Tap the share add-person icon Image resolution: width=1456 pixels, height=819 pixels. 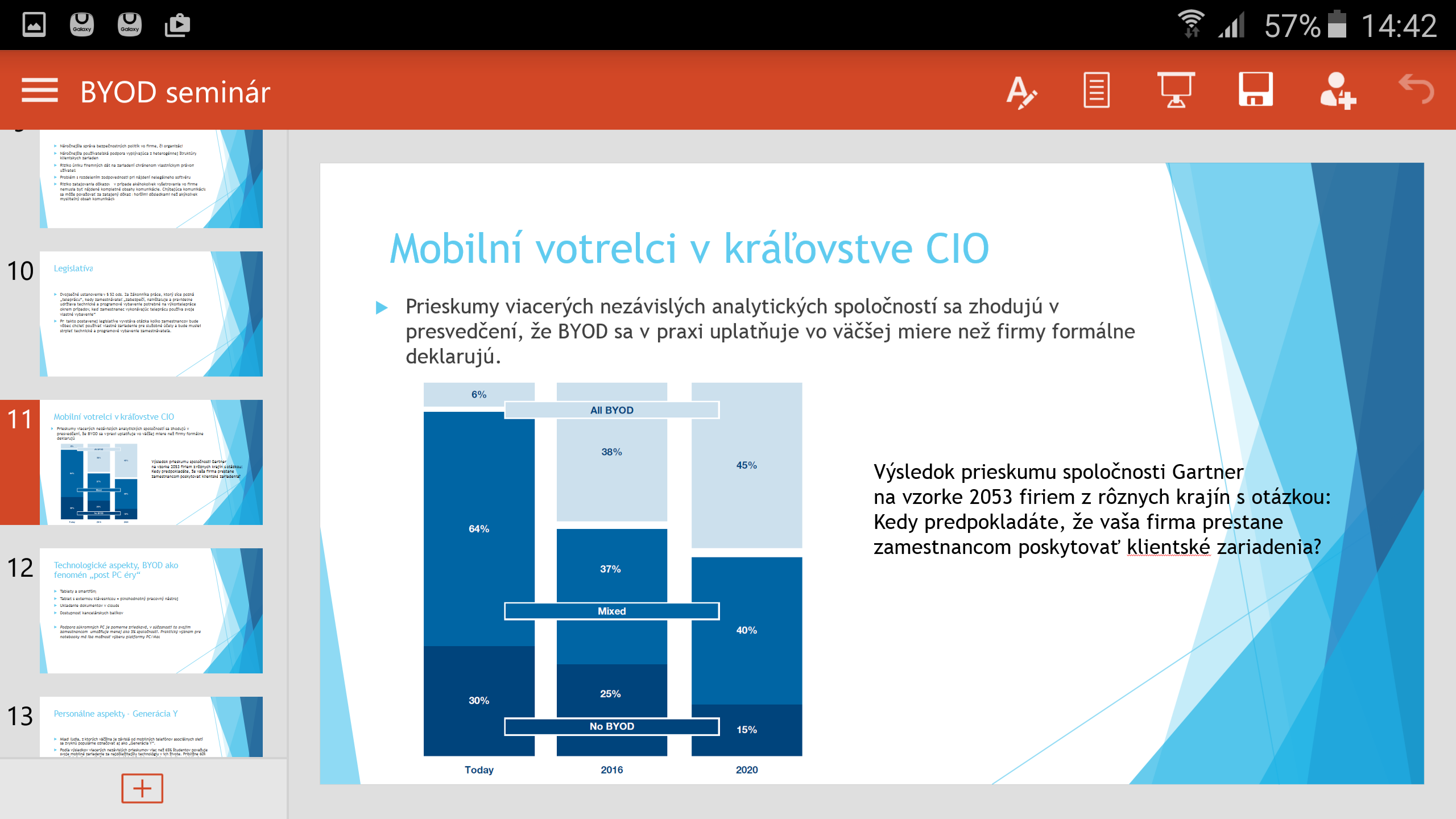tap(1337, 90)
